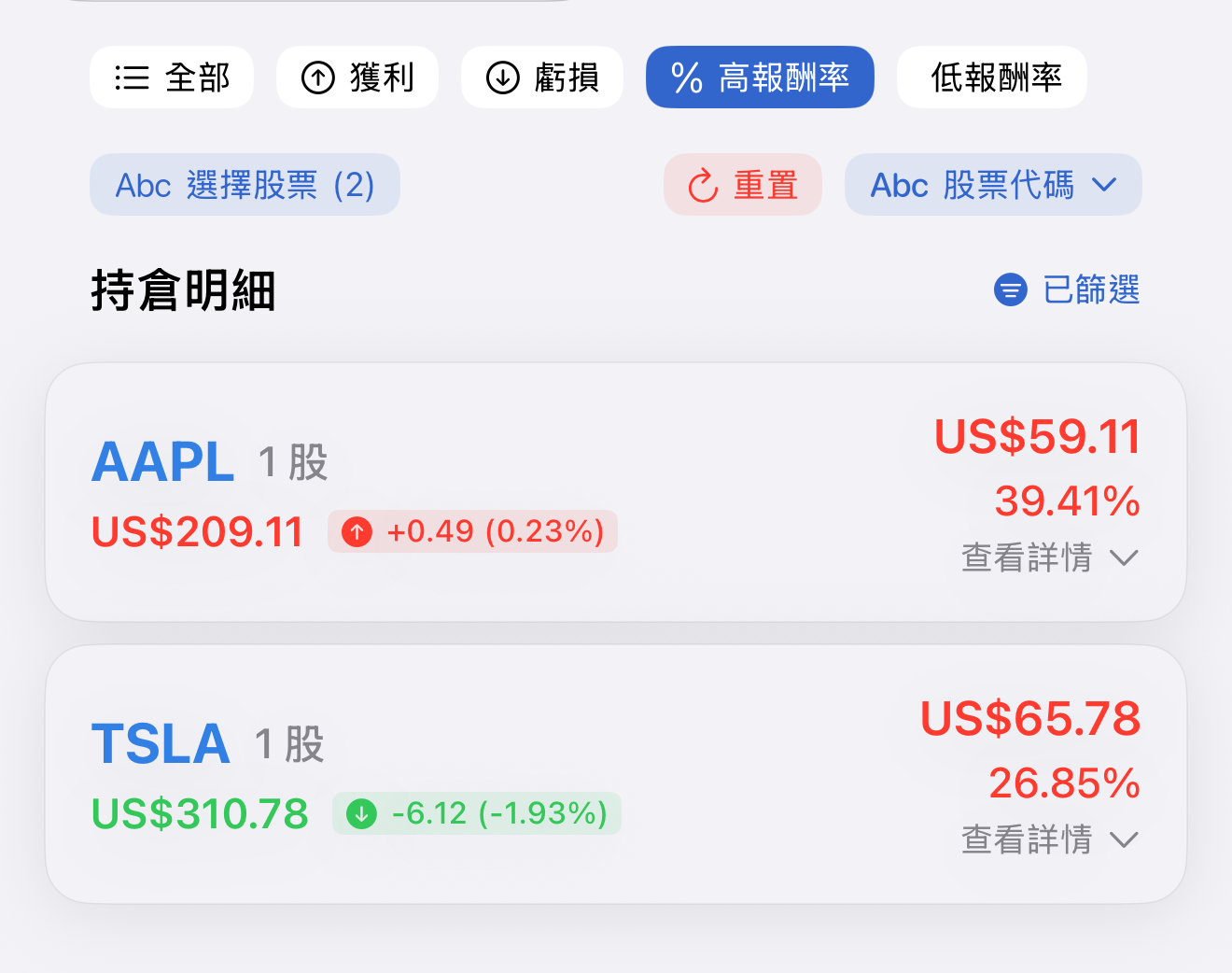Image resolution: width=1232 pixels, height=973 pixels.
Task: Open the 股票代碼 dropdown
Action: point(992,185)
